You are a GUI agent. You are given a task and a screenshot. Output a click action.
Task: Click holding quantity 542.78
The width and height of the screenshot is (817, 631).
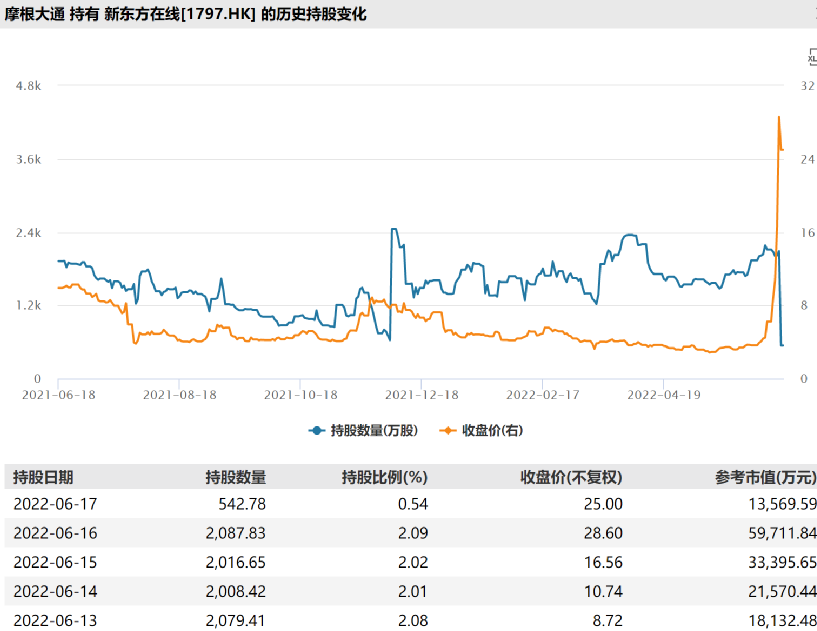click(x=242, y=504)
